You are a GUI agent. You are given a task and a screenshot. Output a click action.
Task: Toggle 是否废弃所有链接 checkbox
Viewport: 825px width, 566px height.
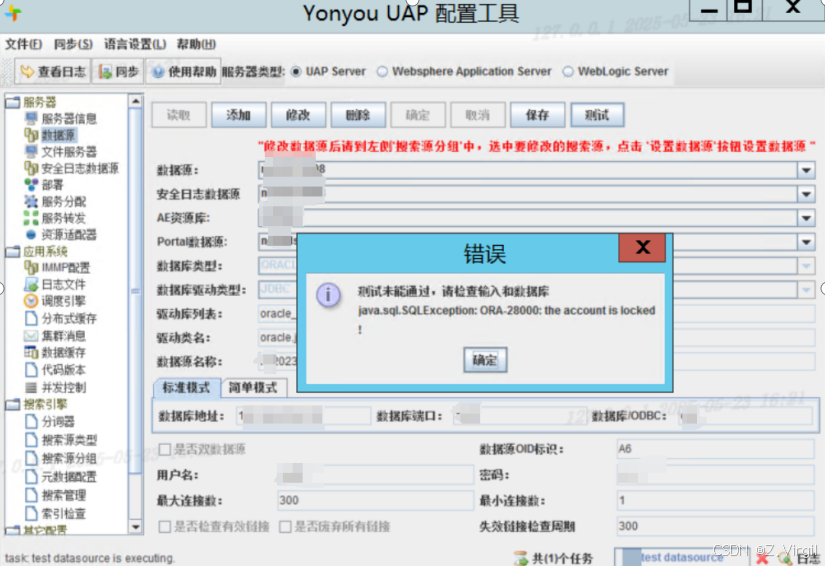[x=285, y=527]
